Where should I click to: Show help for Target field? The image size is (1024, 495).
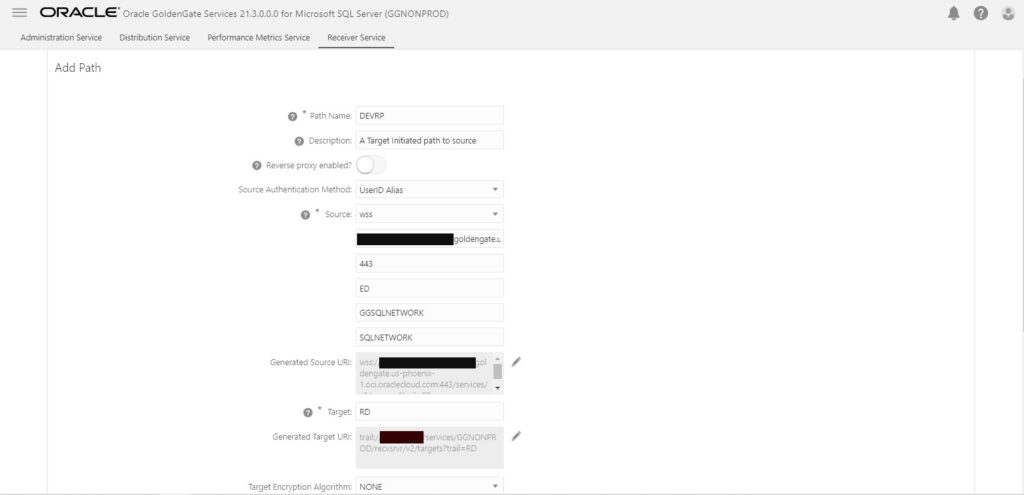[308, 413]
